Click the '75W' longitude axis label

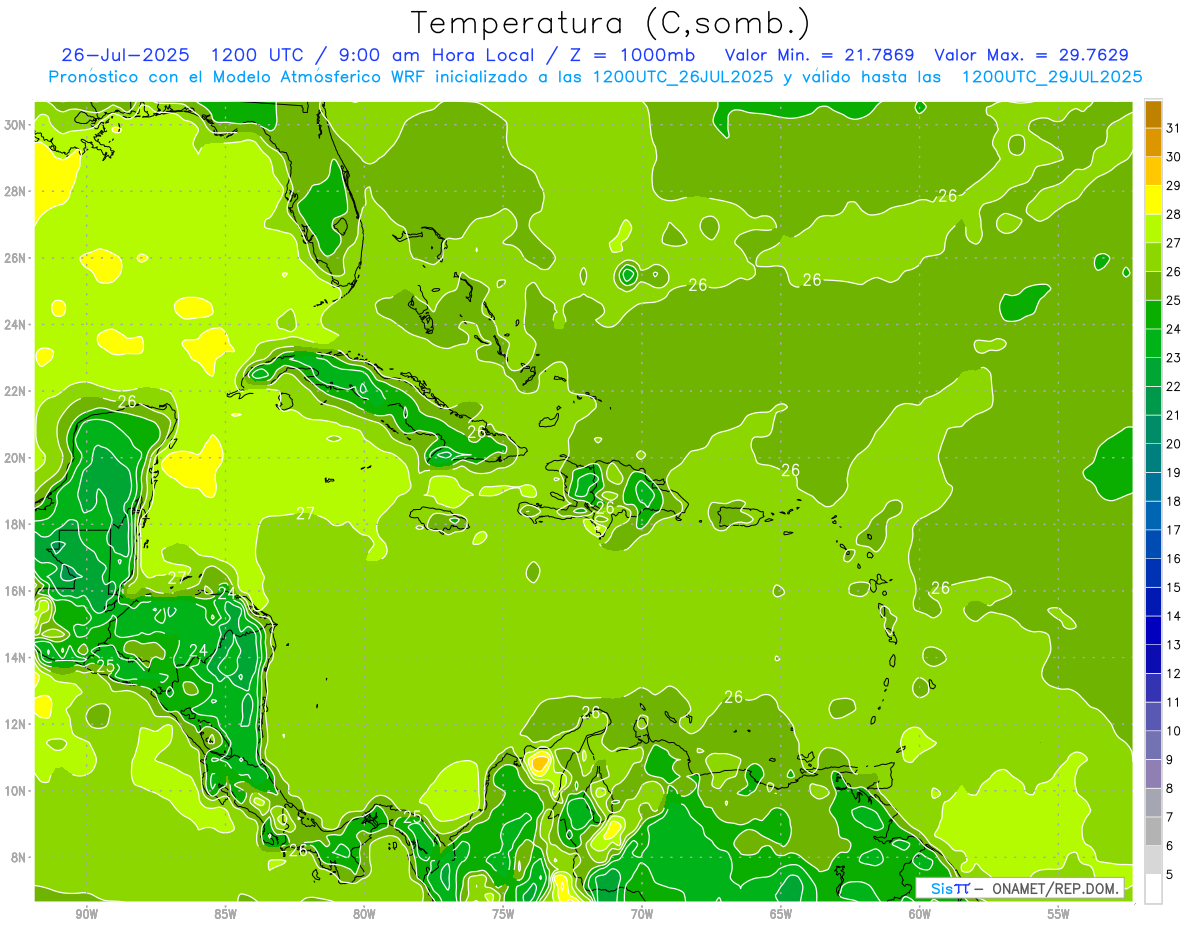[503, 914]
